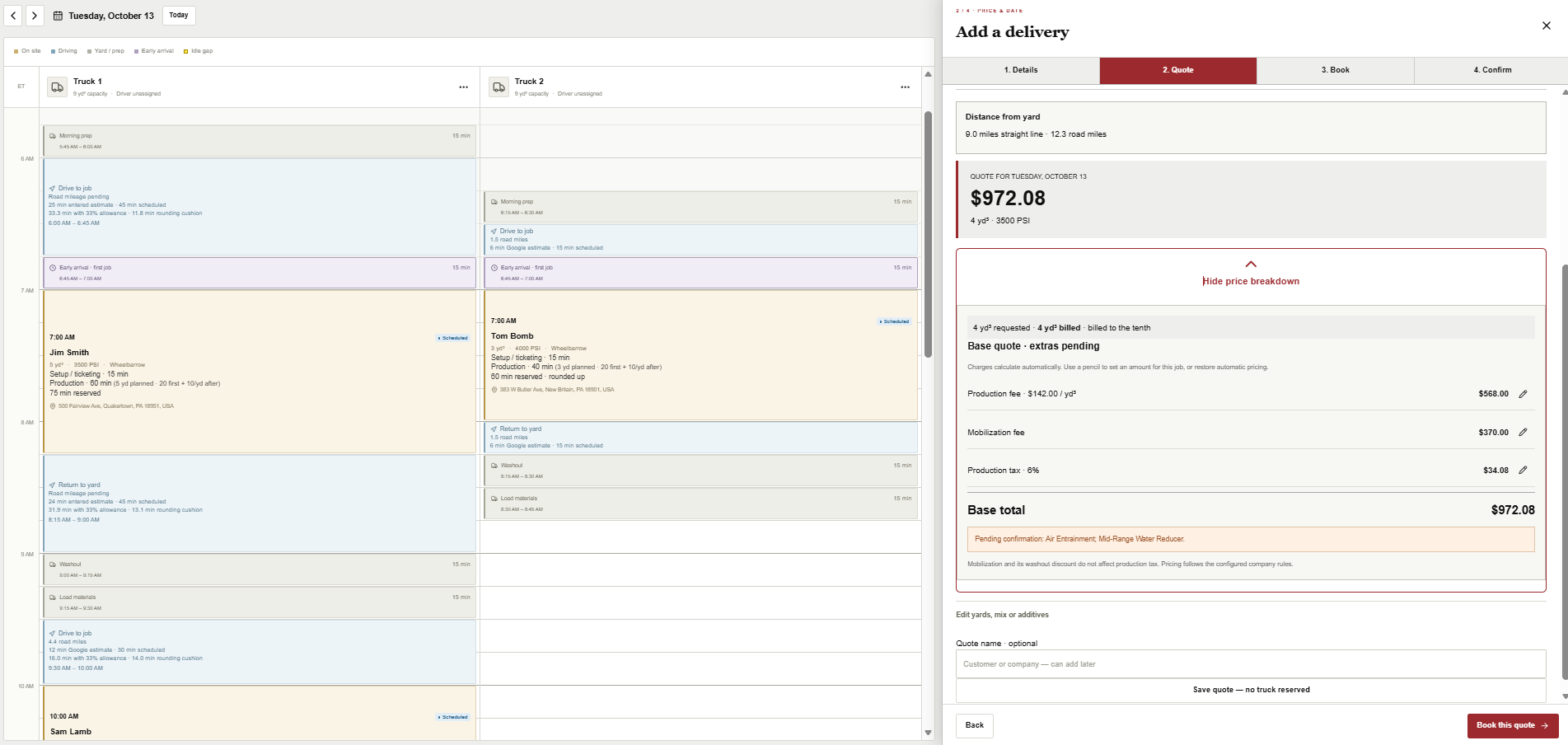
Task: Open calendar icon beside Tuesday, October 13
Action: (x=58, y=16)
